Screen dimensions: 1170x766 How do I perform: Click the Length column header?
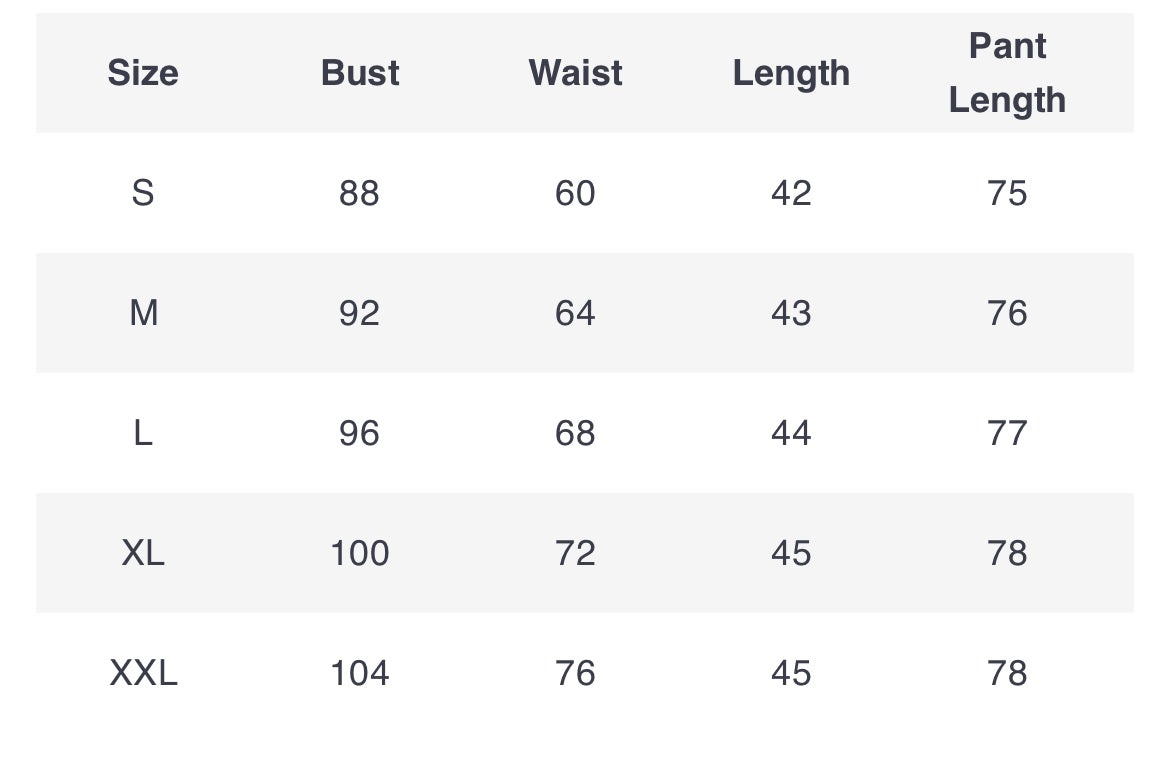(791, 73)
